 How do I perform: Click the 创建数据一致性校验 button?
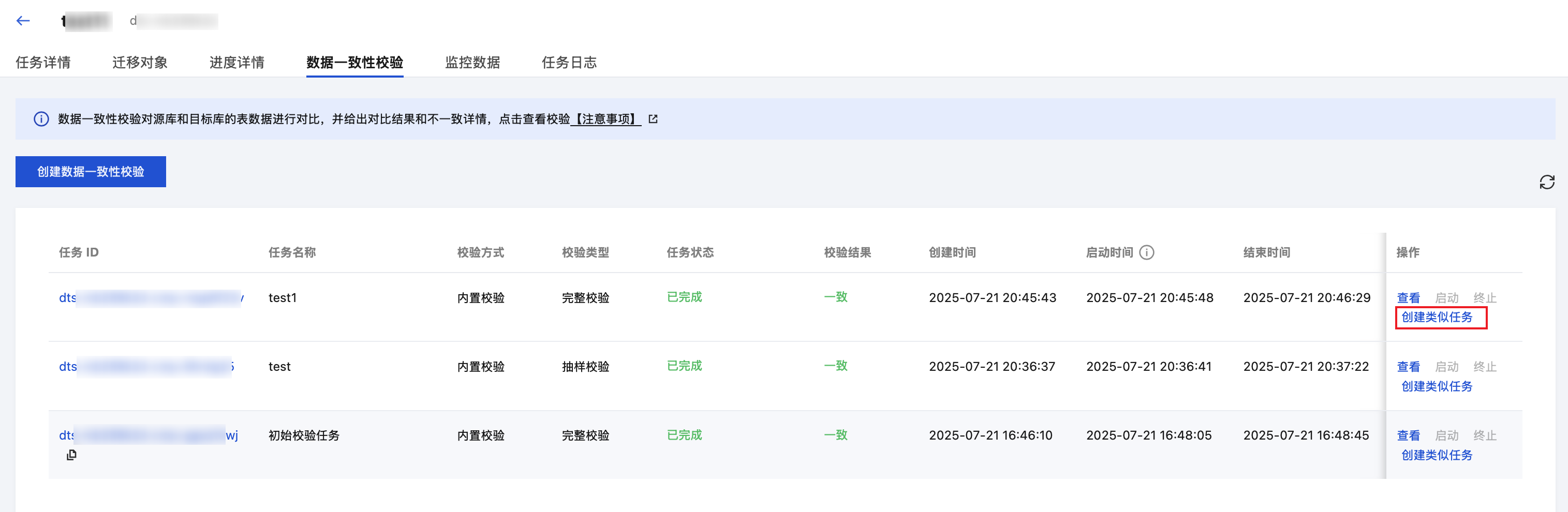(91, 172)
